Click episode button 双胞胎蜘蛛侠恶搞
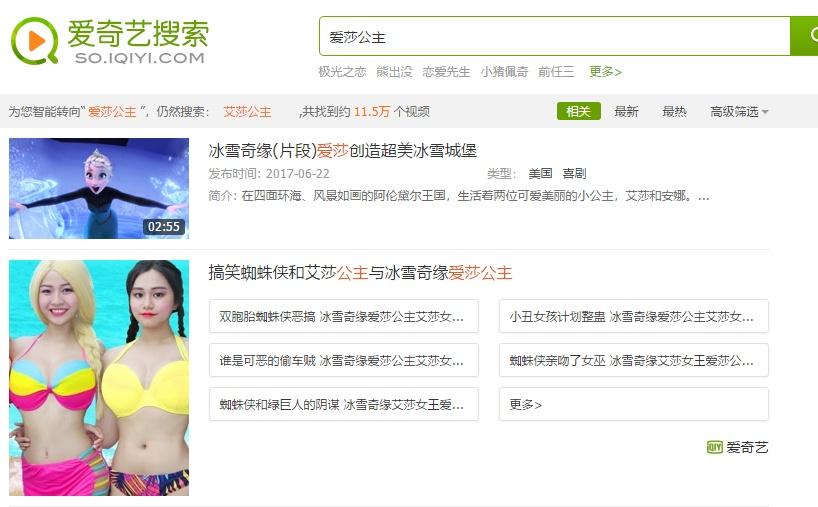 pos(344,316)
